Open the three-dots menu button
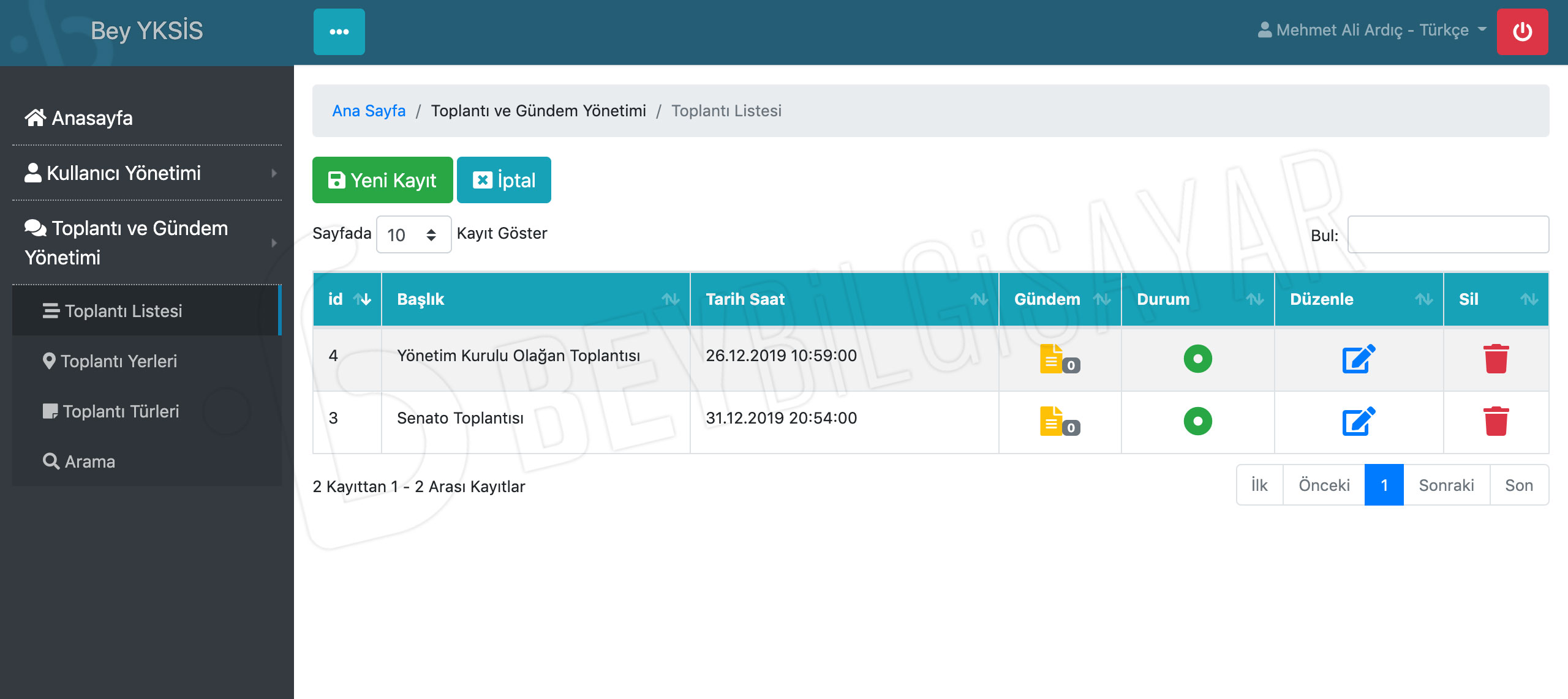The width and height of the screenshot is (1568, 699). [339, 32]
